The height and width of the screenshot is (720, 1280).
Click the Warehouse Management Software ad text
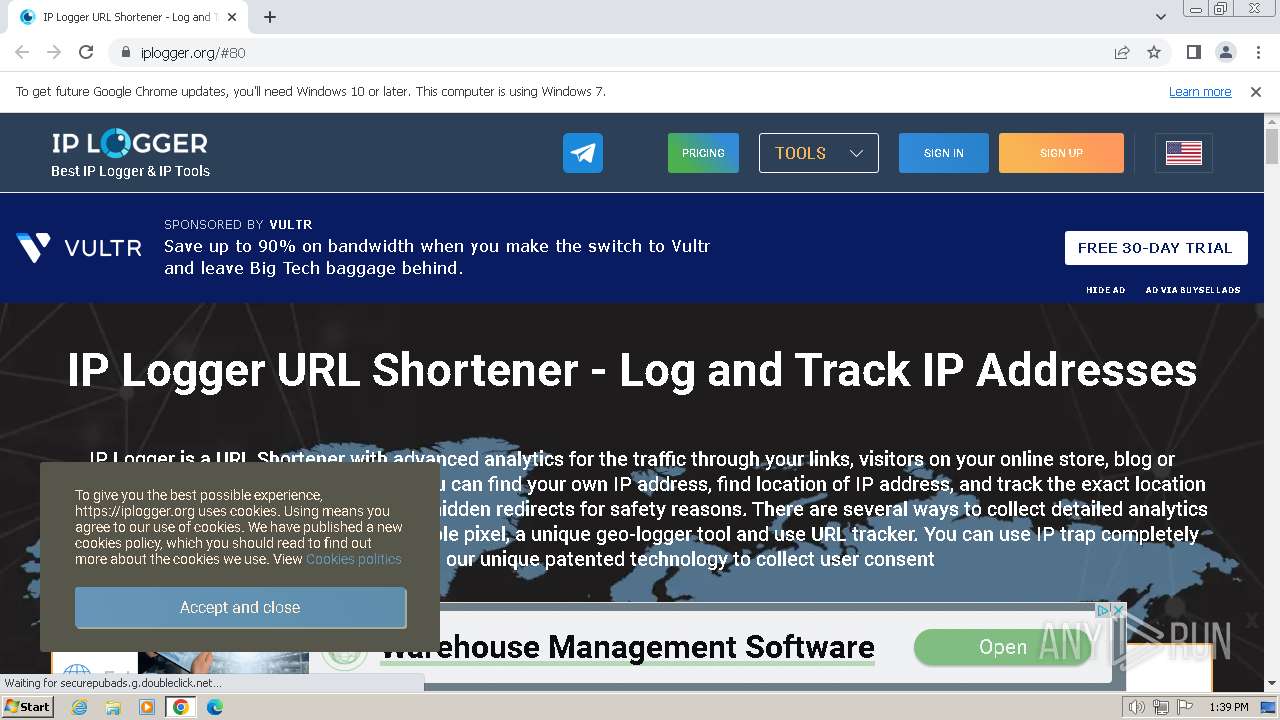click(628, 647)
